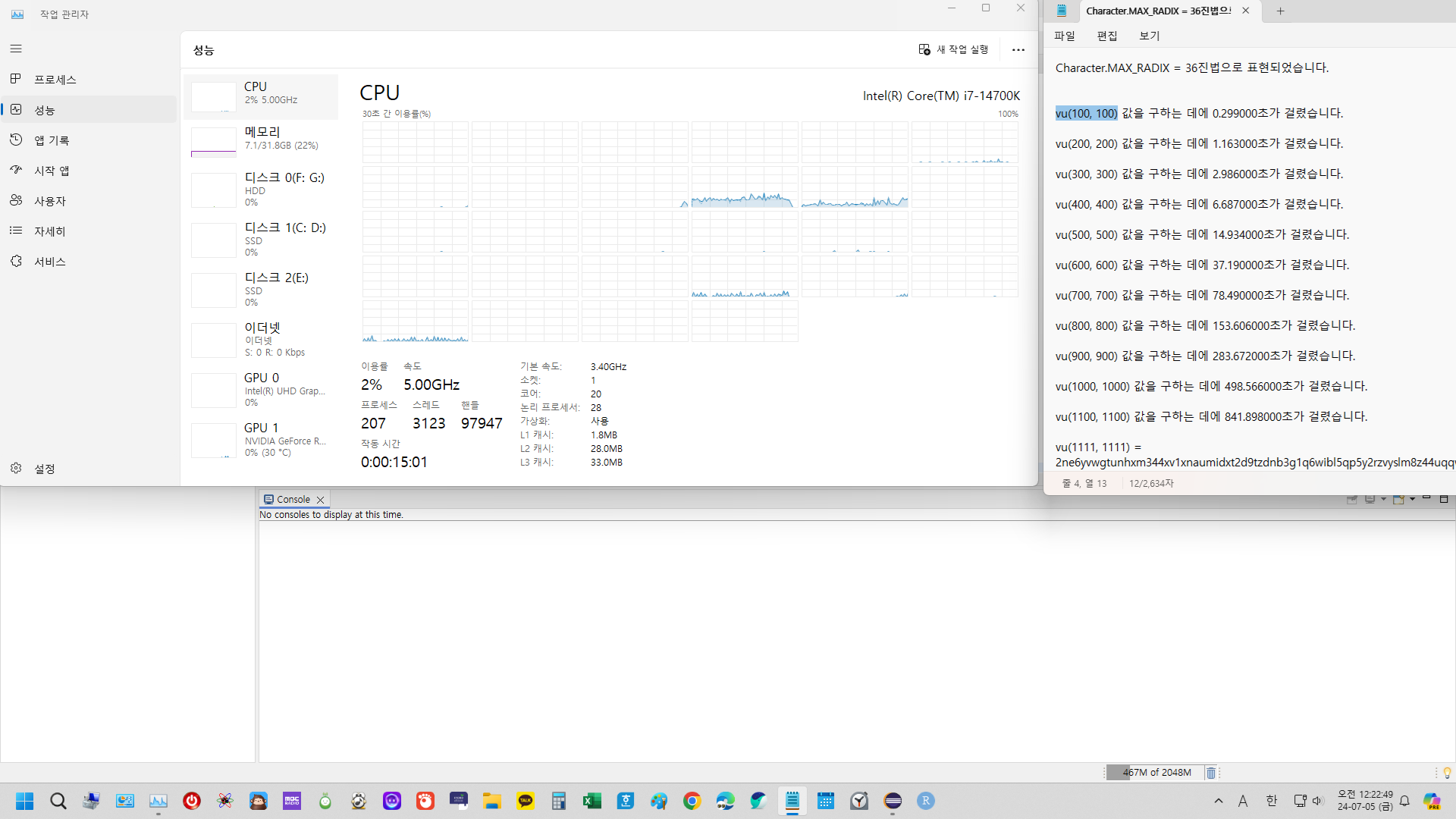Select 시작 앱 in sidebar
1456x819 pixels.
tap(52, 171)
